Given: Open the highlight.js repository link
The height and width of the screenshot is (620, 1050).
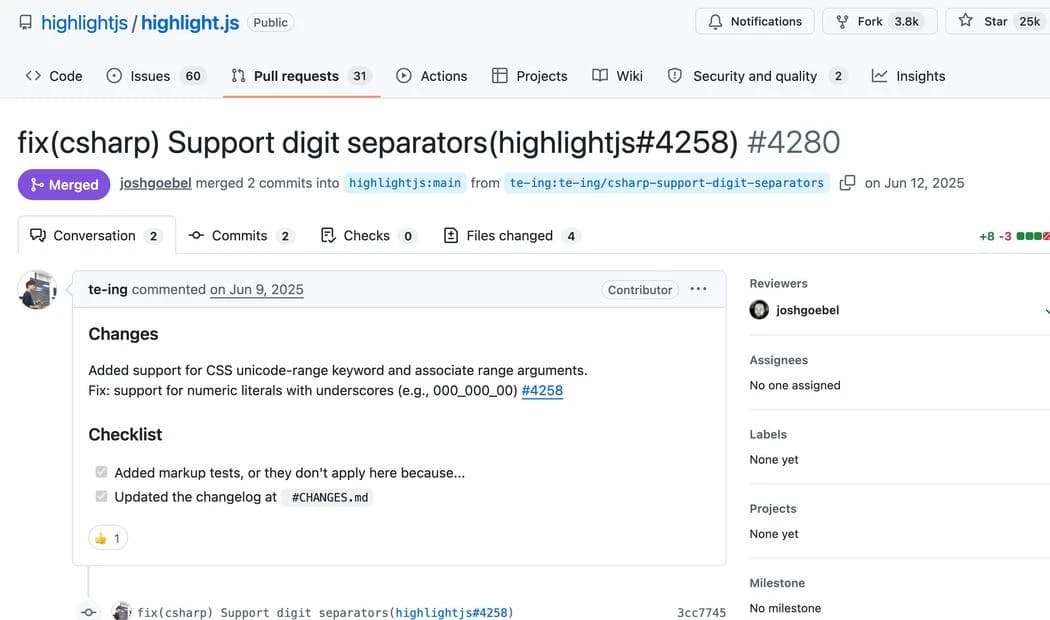Looking at the screenshot, I should click(x=190, y=23).
